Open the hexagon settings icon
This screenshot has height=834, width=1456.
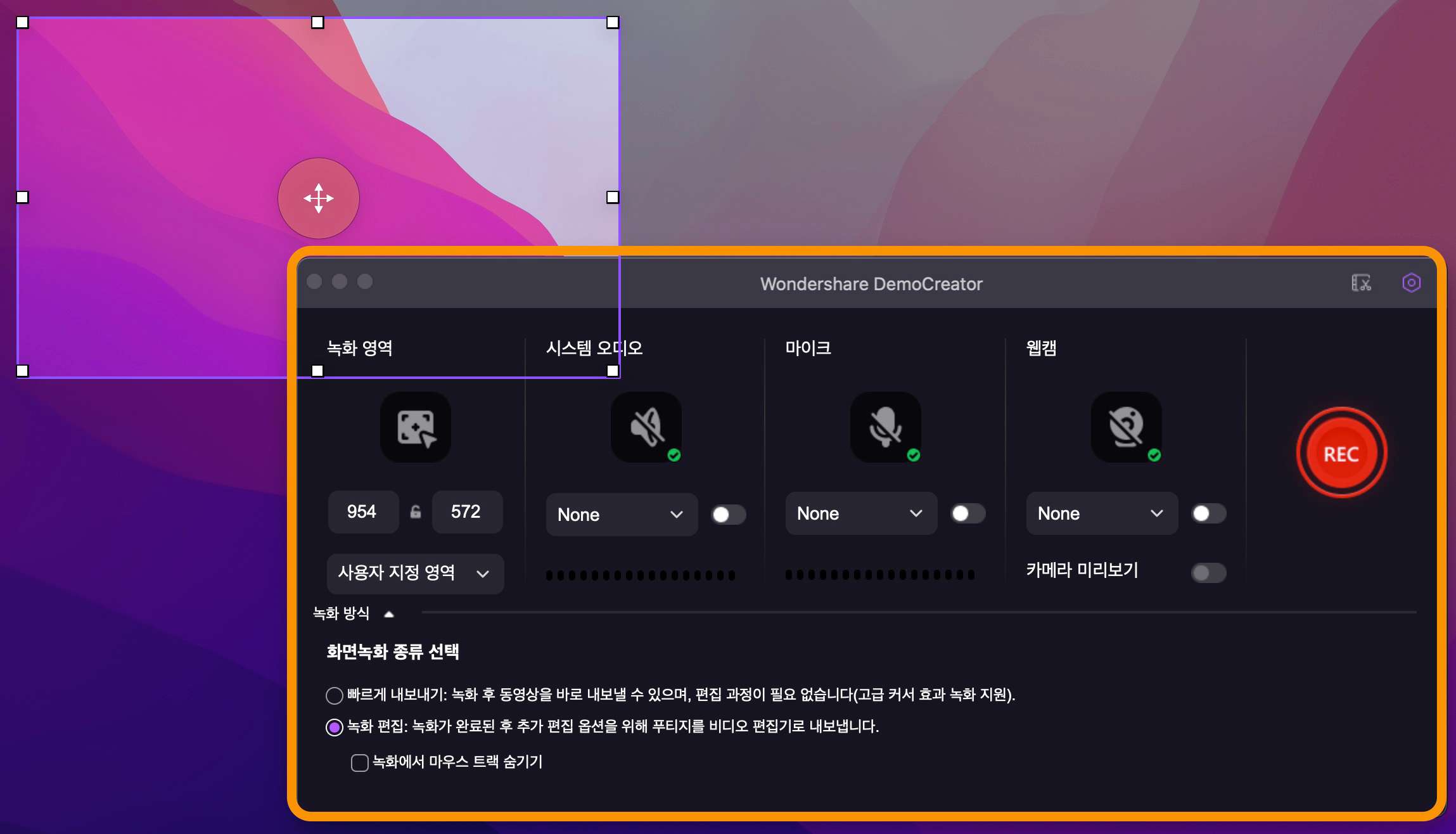pos(1412,283)
